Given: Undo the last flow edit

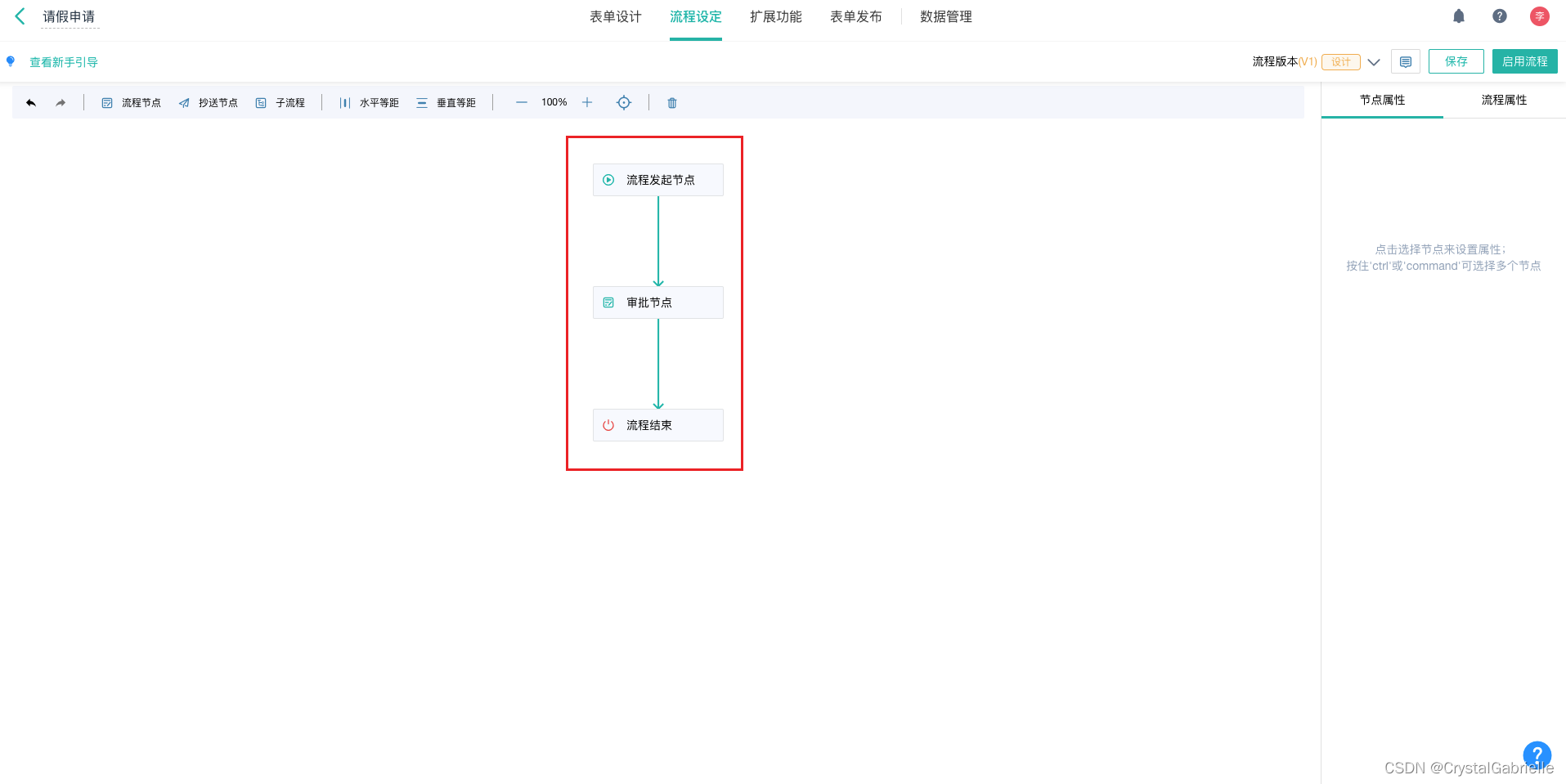Looking at the screenshot, I should tap(31, 103).
